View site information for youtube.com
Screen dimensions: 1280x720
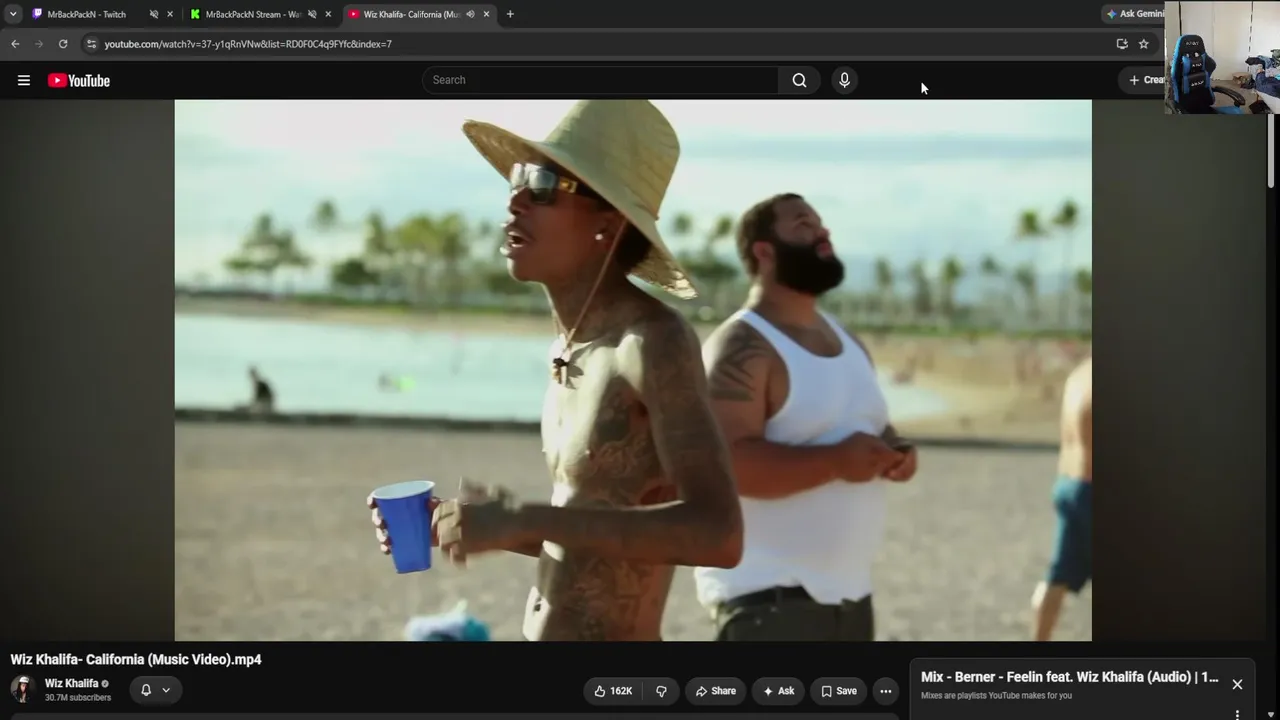pyautogui.click(x=91, y=44)
